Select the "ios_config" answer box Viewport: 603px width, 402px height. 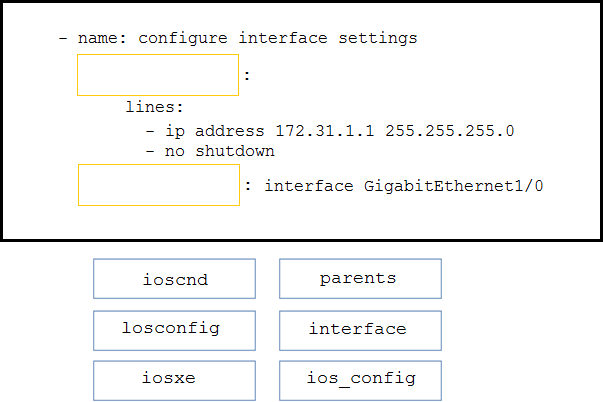click(x=359, y=380)
